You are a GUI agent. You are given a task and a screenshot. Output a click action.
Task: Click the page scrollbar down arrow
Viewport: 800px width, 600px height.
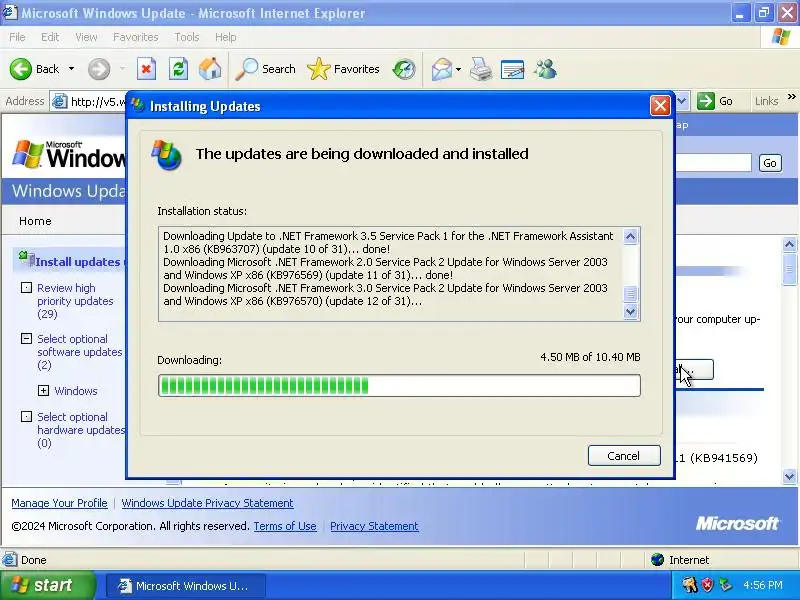coord(789,477)
